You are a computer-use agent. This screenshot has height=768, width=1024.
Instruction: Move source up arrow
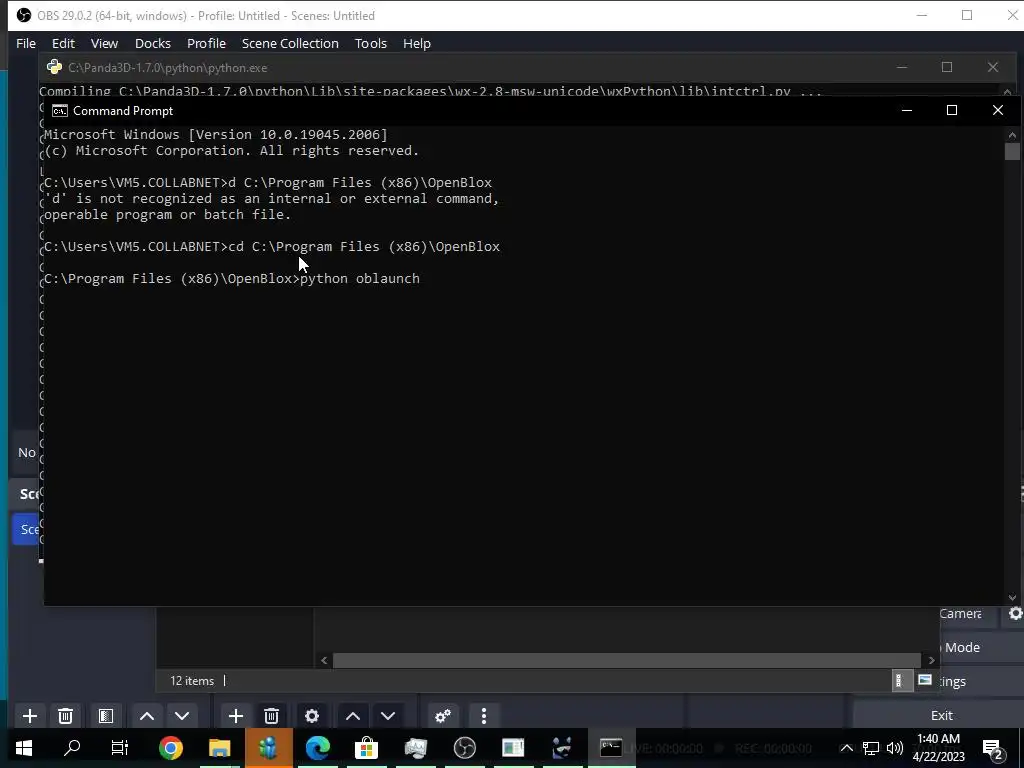point(353,716)
